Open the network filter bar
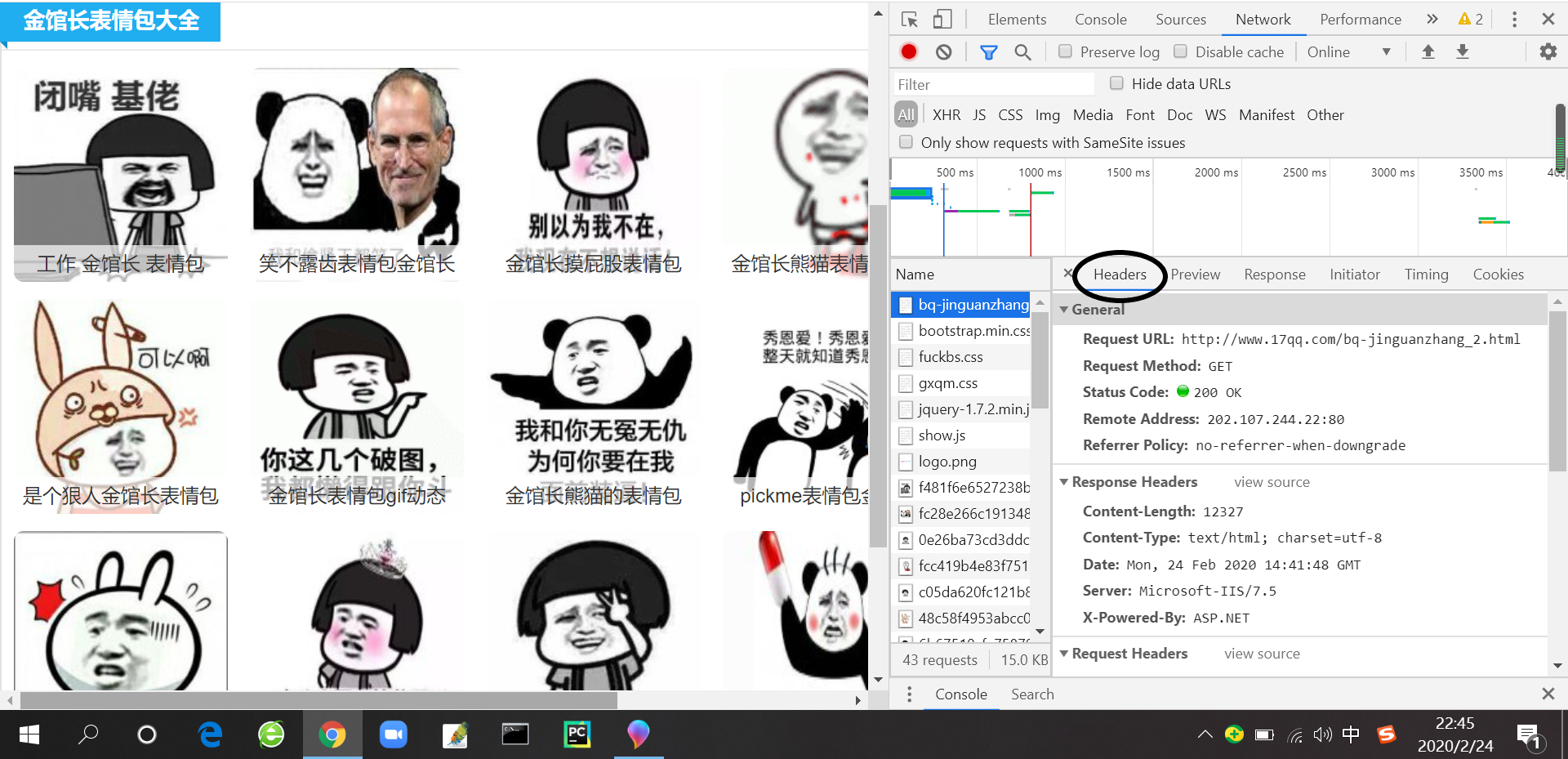The width and height of the screenshot is (1568, 759). pyautogui.click(x=988, y=51)
